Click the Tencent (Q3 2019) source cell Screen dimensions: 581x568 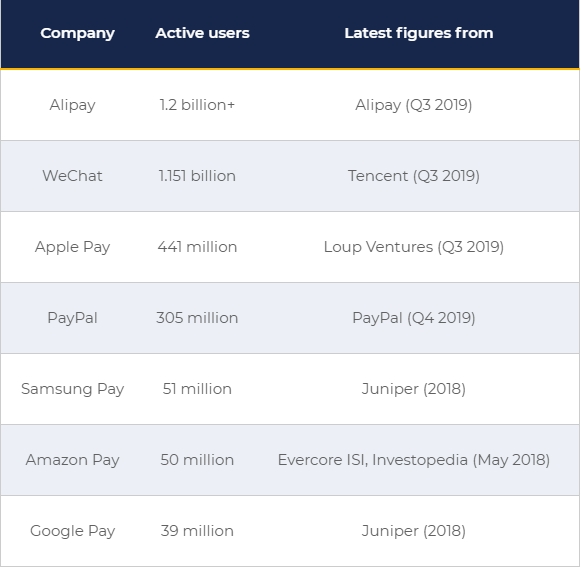coord(414,176)
